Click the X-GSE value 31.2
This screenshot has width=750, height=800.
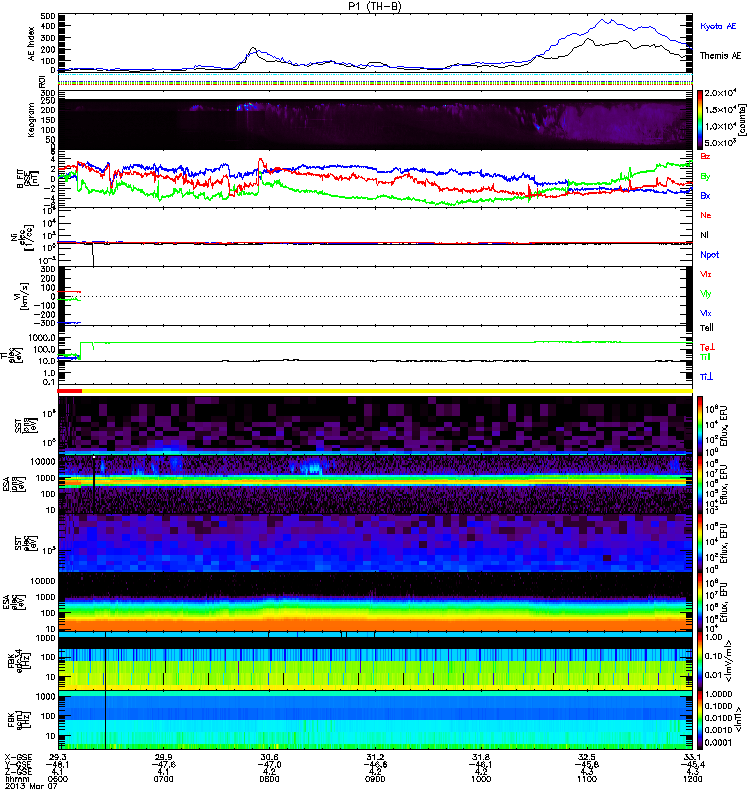click(x=375, y=757)
